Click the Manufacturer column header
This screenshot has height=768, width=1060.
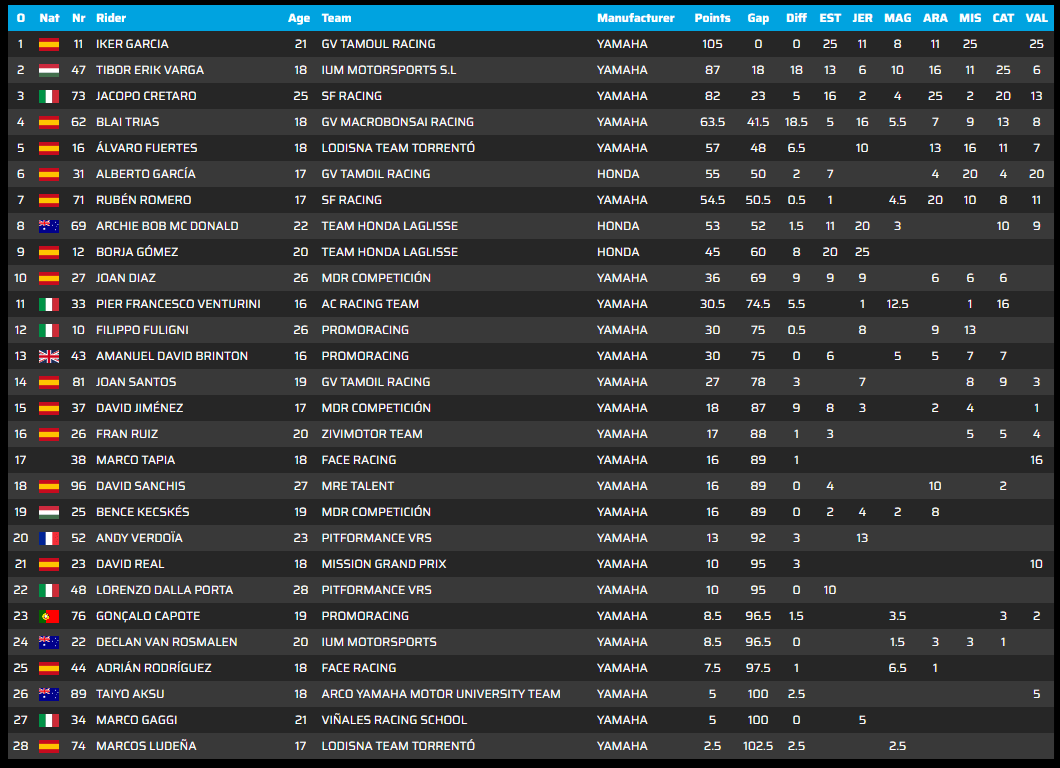635,18
